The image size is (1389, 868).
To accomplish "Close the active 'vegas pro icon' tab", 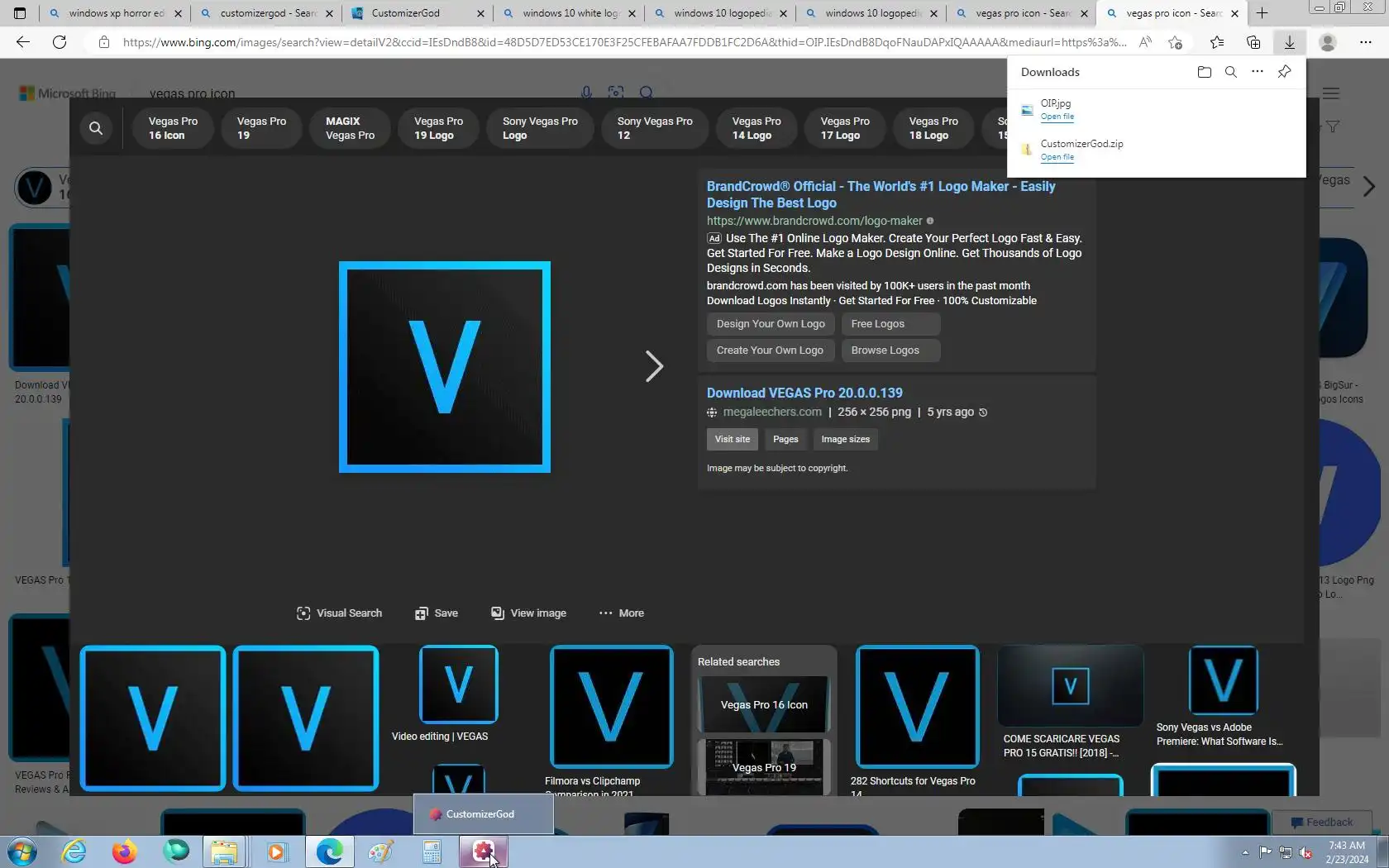I will pos(1234,13).
